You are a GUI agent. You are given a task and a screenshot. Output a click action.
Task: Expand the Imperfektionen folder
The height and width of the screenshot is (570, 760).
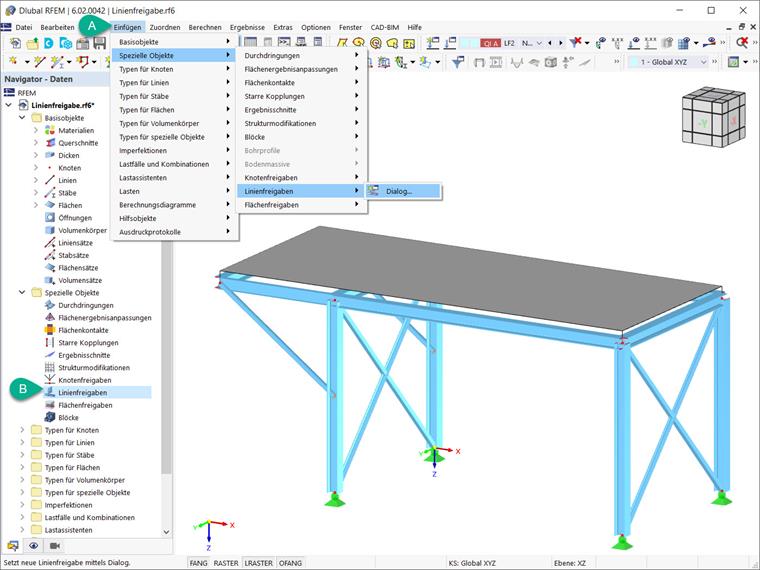[22, 505]
